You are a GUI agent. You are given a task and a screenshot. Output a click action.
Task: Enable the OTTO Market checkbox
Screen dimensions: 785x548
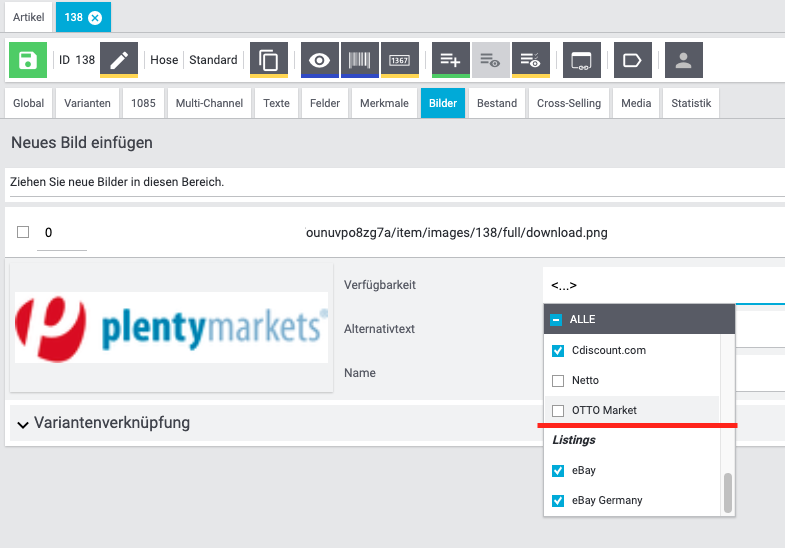pyautogui.click(x=559, y=410)
